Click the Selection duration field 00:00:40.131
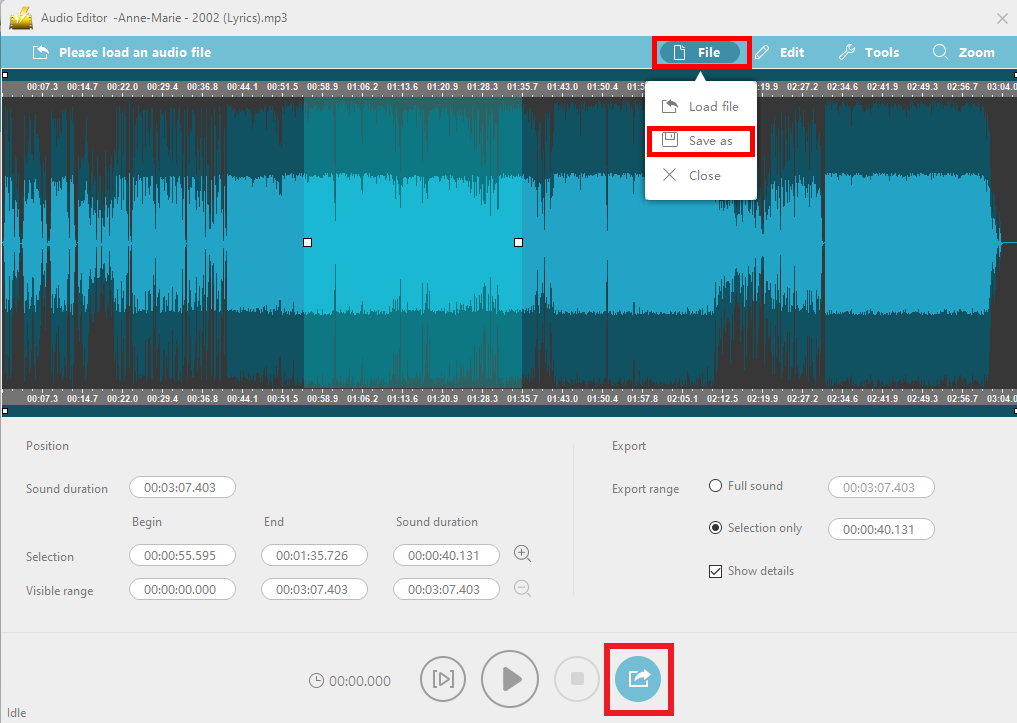Screen dimensions: 1017x723 (x=446, y=556)
